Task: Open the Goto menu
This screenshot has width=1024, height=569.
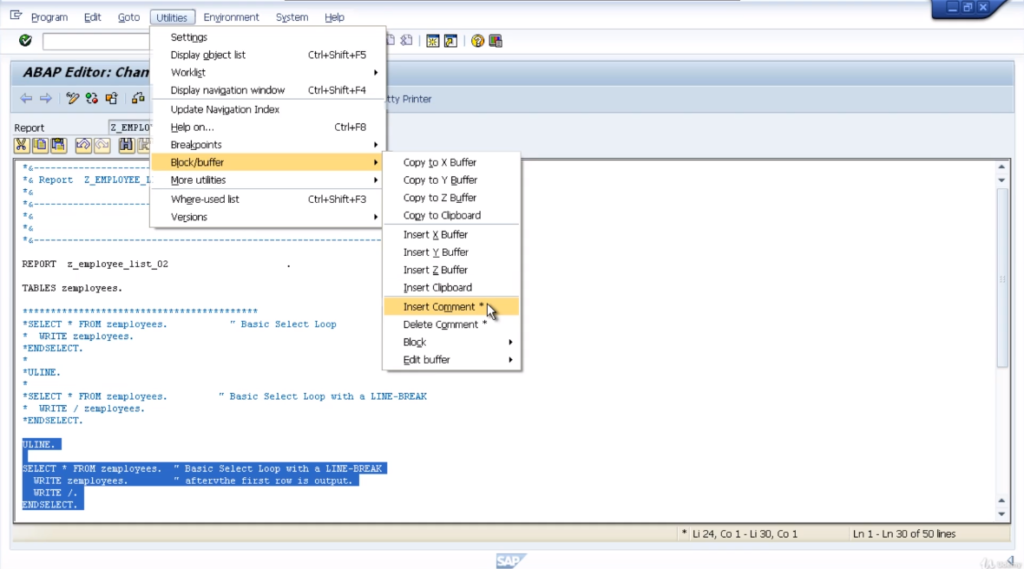Action: 129,17
